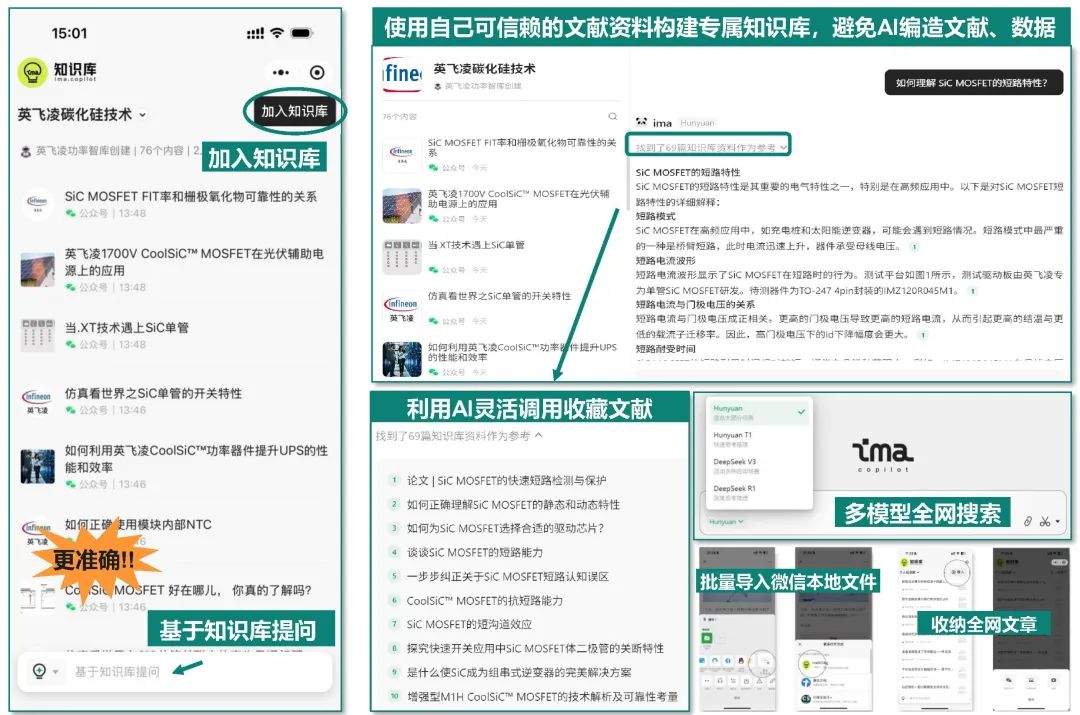This screenshot has height=715, width=1080.
Task: Open phone article 仿真看世界之SiC单管的开关特性
Action: pos(153,393)
